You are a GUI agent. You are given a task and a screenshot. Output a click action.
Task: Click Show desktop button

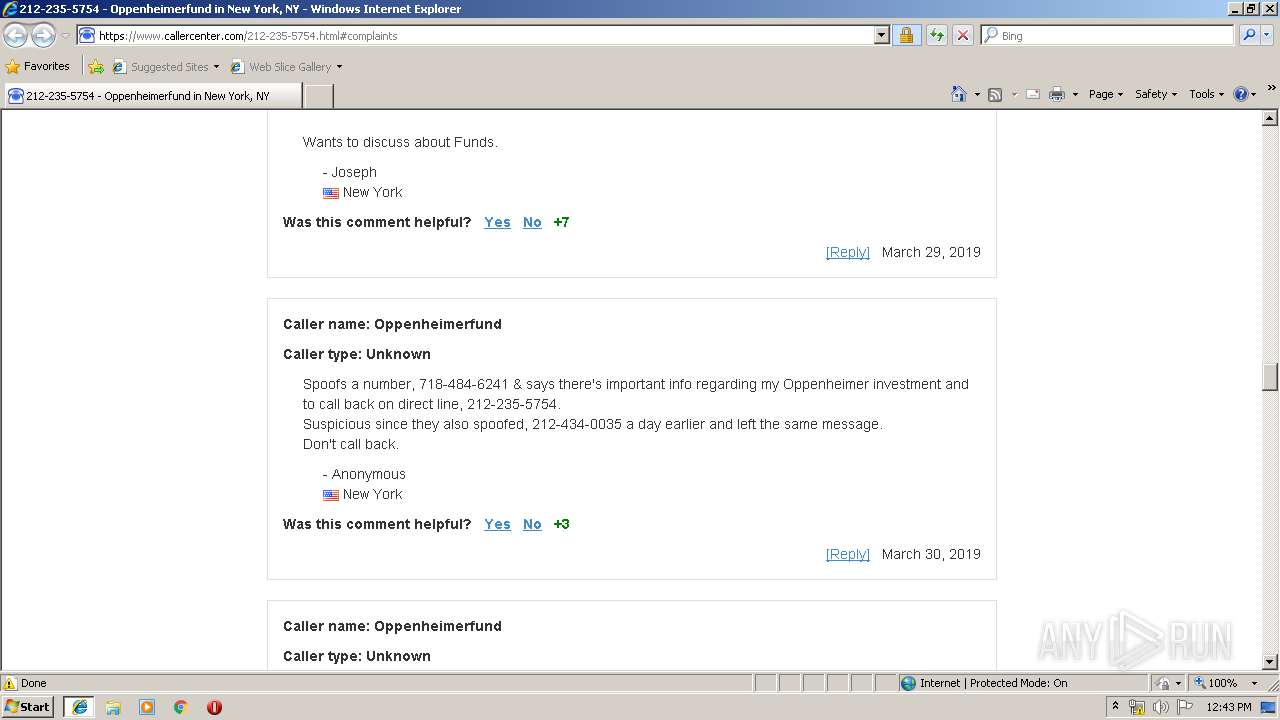[x=1270, y=707]
